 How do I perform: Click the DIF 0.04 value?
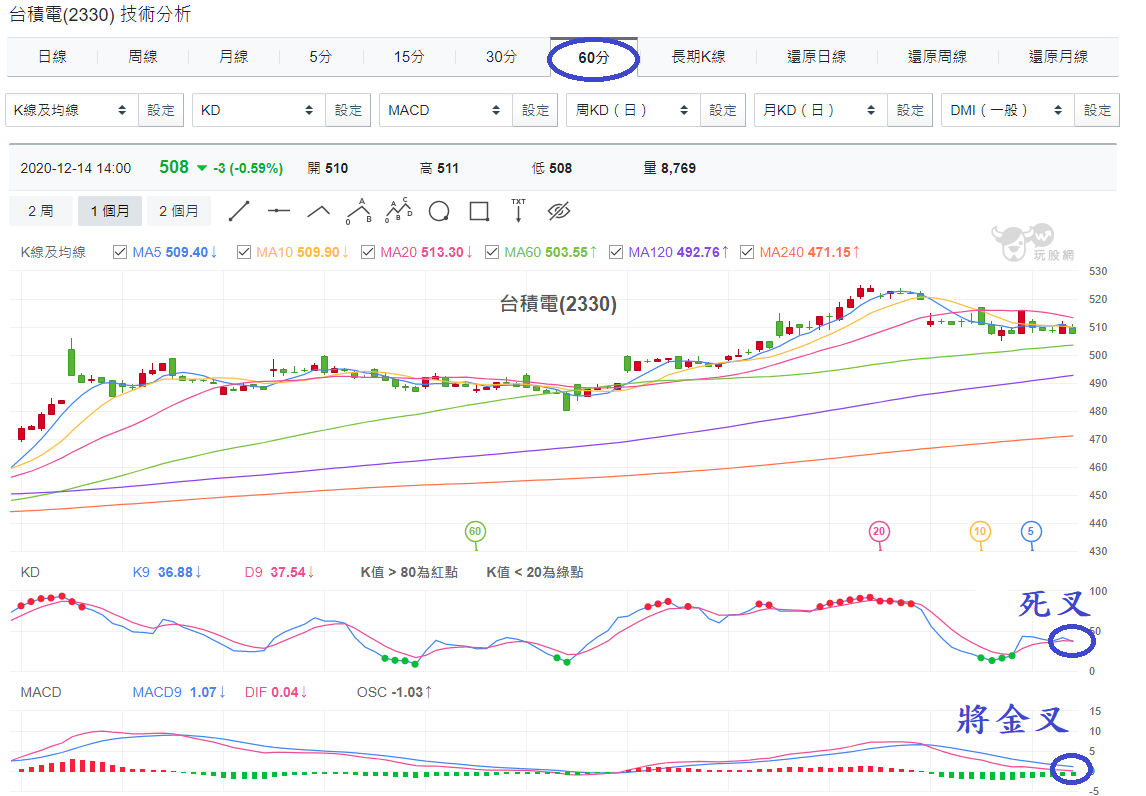tap(276, 692)
